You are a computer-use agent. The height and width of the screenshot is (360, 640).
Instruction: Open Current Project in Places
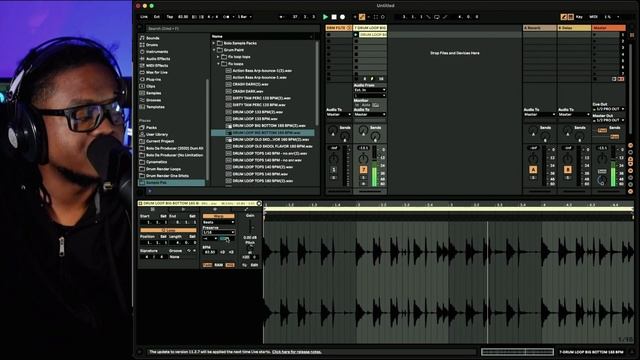click(160, 141)
